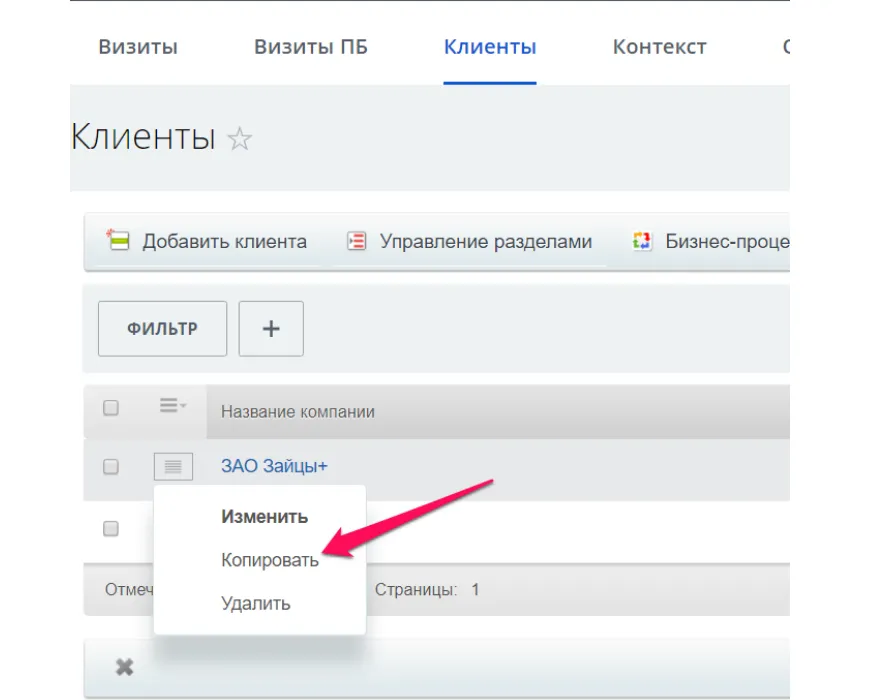
Task: Switch to the Контекст tab
Action: (660, 46)
